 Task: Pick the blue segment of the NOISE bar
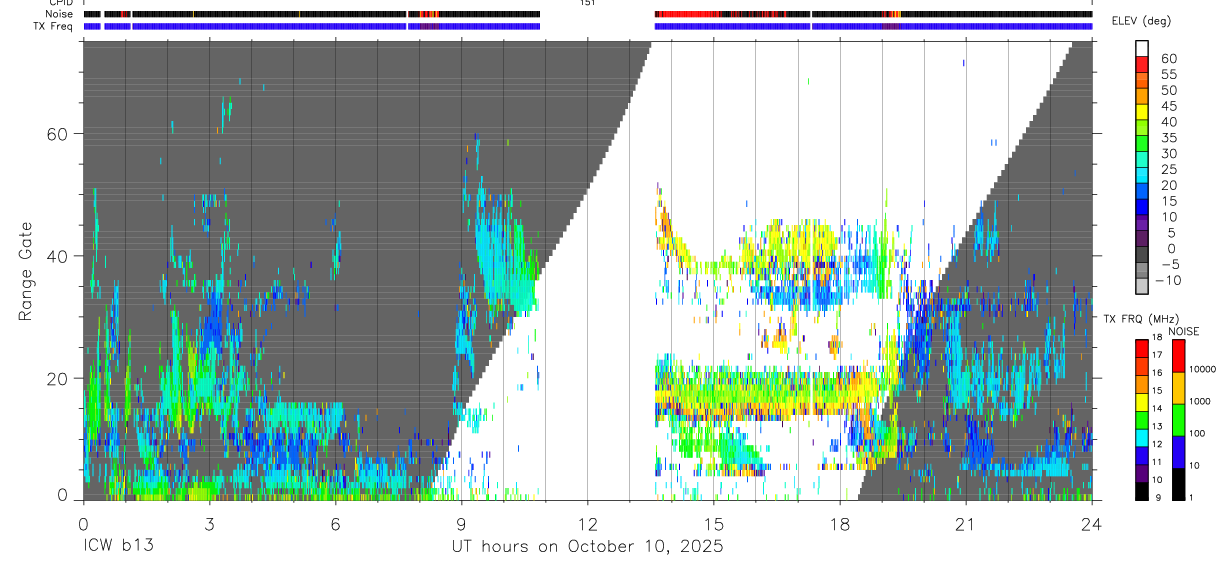[x=1179, y=452]
